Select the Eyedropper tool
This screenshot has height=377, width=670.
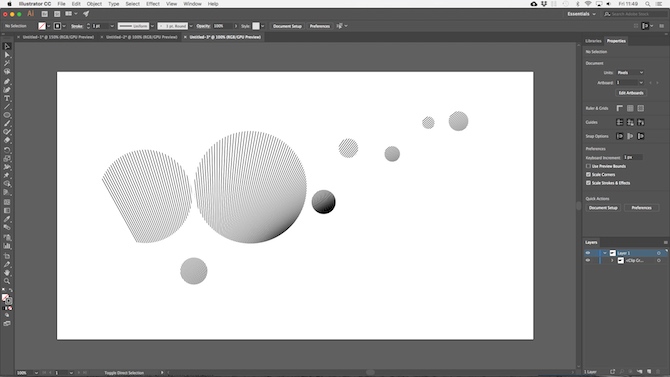pos(7,219)
